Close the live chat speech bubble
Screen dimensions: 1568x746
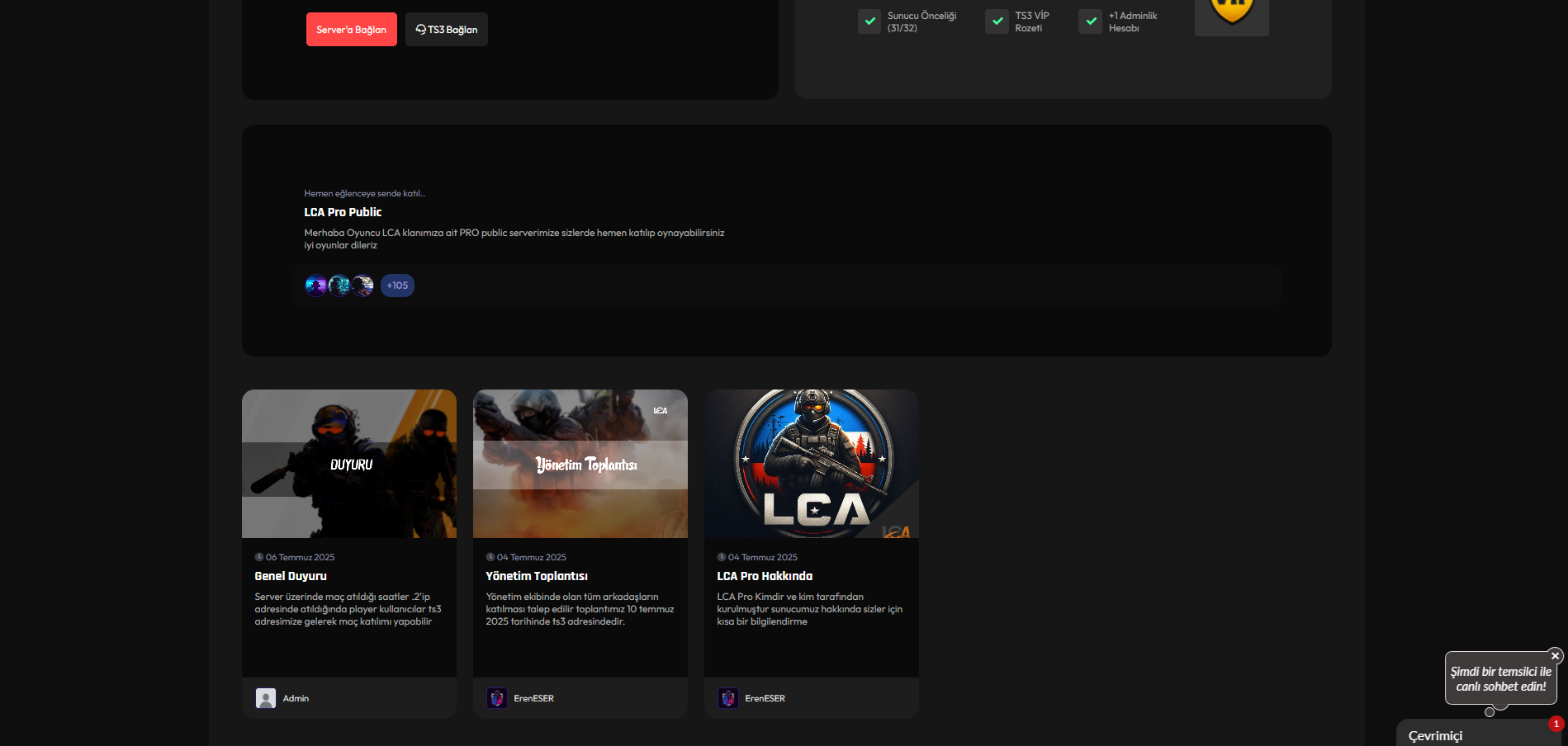(1555, 656)
